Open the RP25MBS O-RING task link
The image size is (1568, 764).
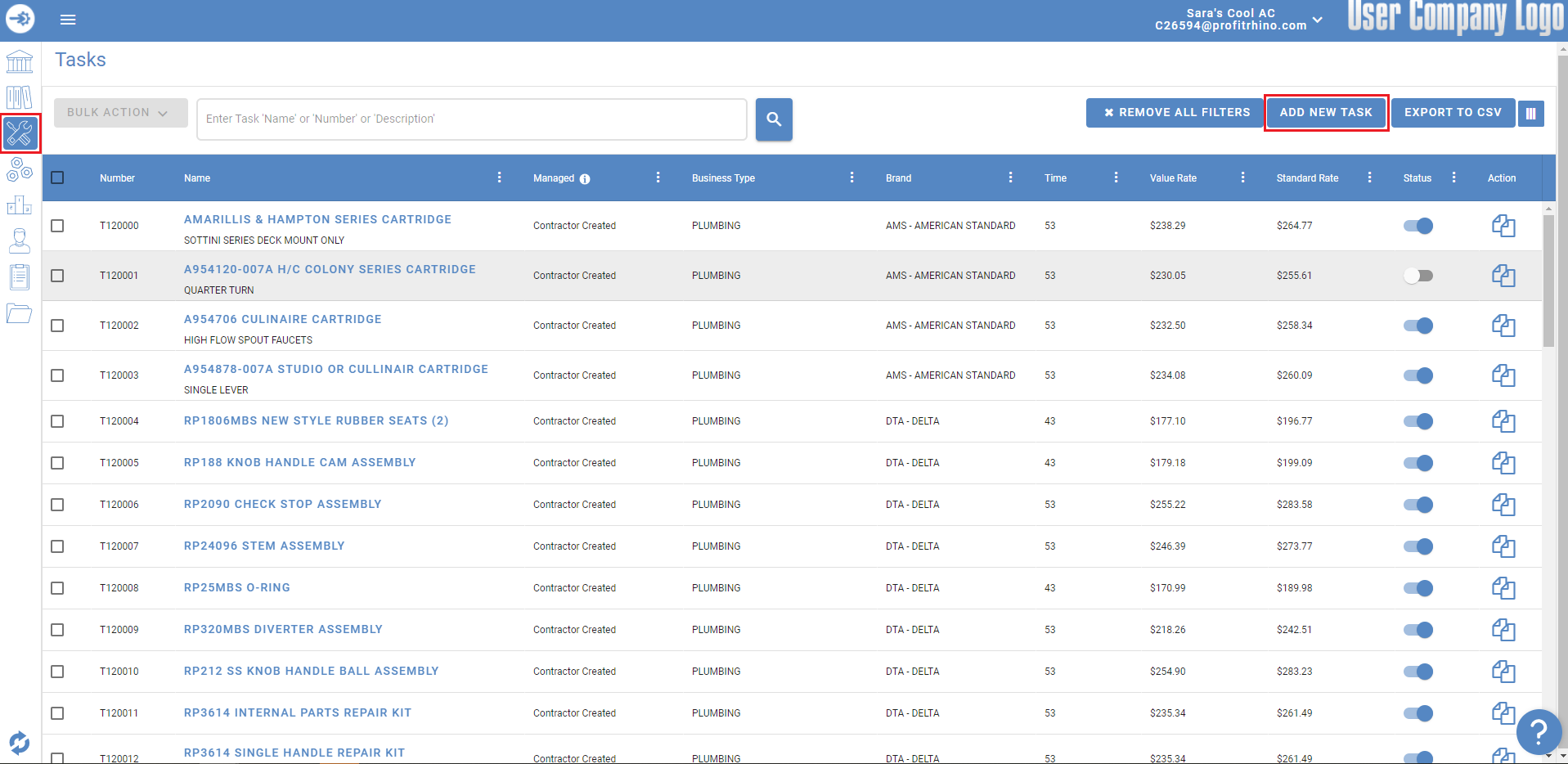tap(236, 587)
